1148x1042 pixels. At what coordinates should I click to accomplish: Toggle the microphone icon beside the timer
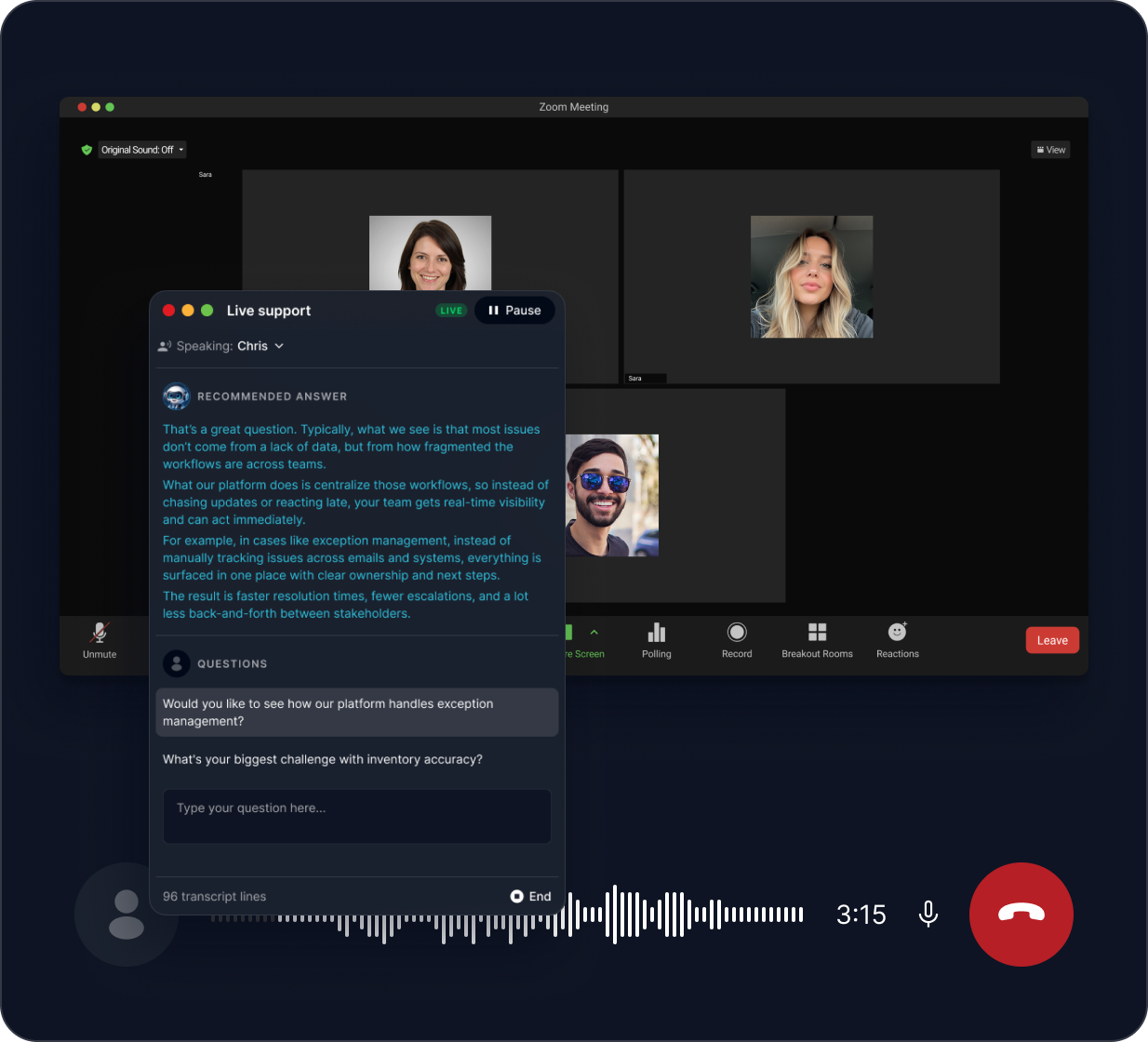pyautogui.click(x=928, y=915)
